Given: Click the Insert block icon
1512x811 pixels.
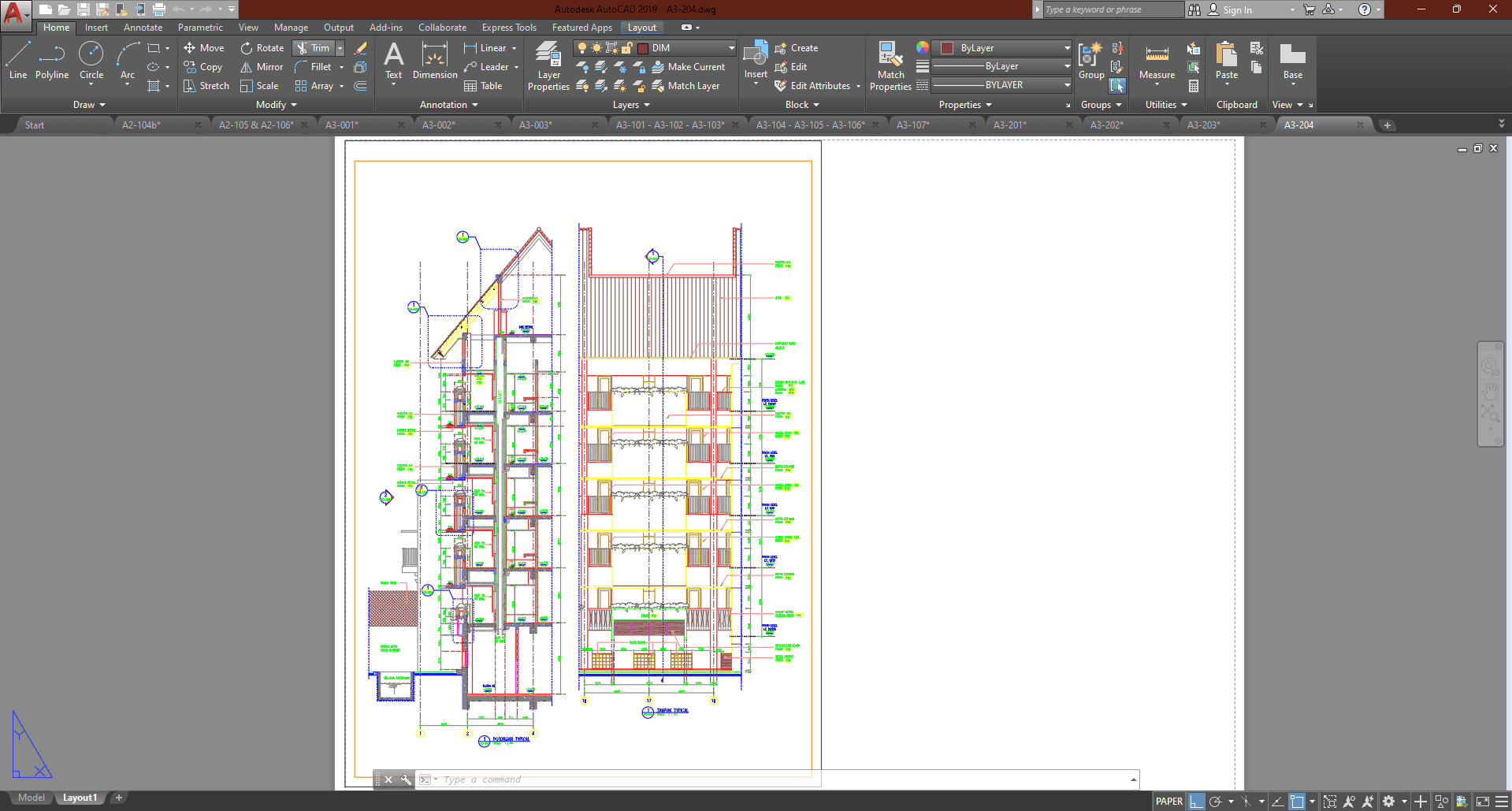Looking at the screenshot, I should pyautogui.click(x=756, y=60).
